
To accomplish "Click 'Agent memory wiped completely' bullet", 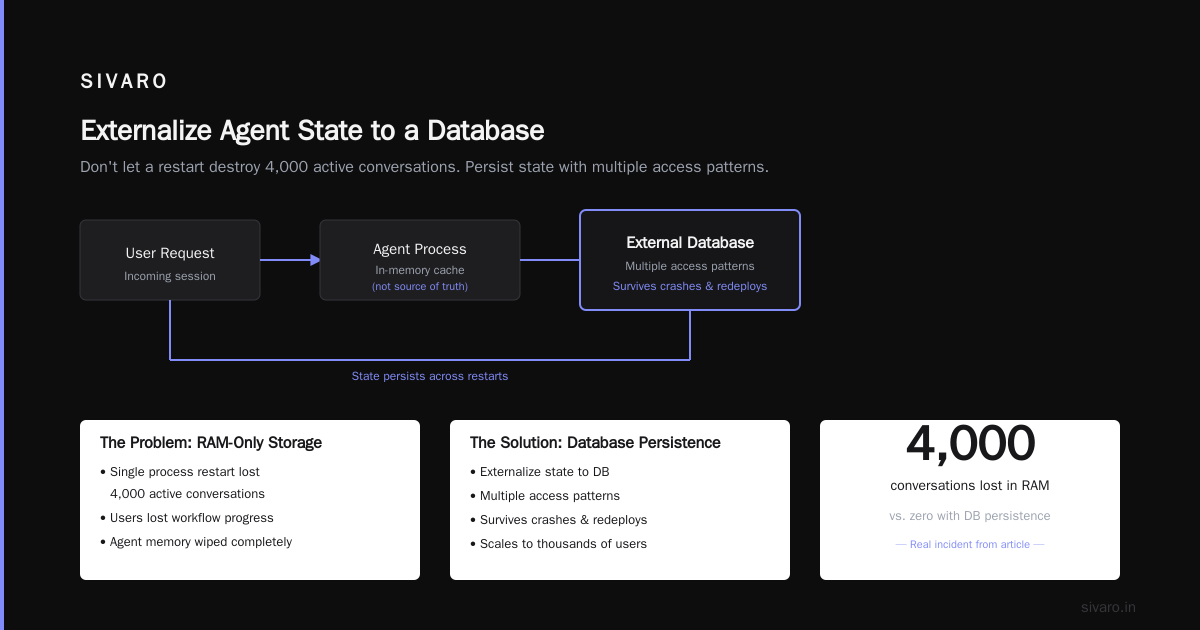I will [196, 542].
